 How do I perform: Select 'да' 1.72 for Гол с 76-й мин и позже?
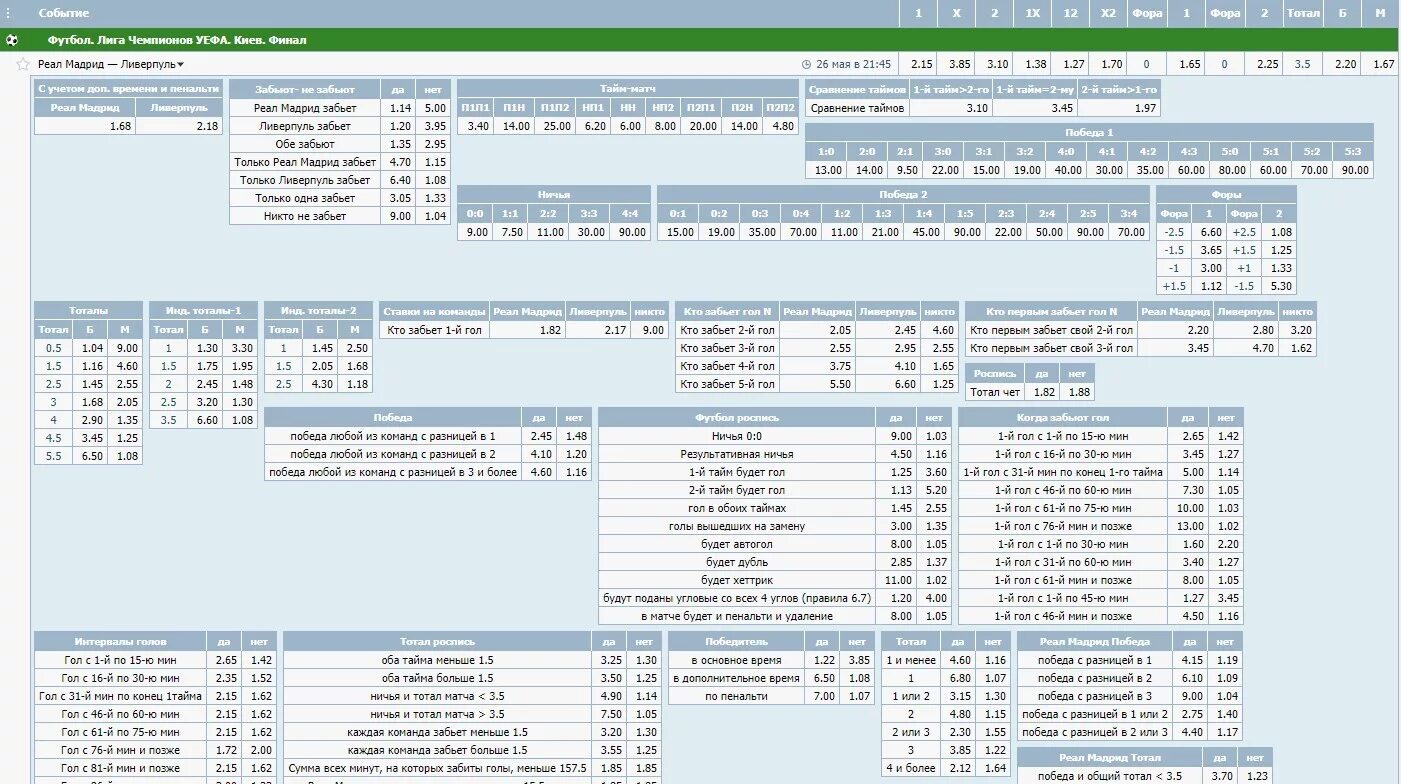226,750
